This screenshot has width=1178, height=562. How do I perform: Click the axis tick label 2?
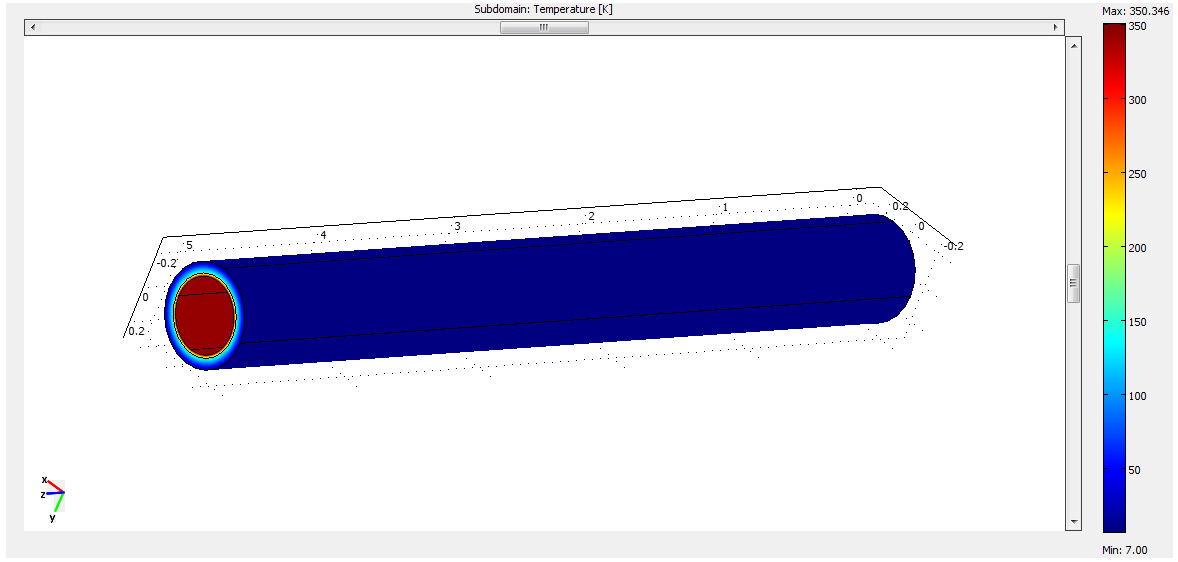point(591,216)
